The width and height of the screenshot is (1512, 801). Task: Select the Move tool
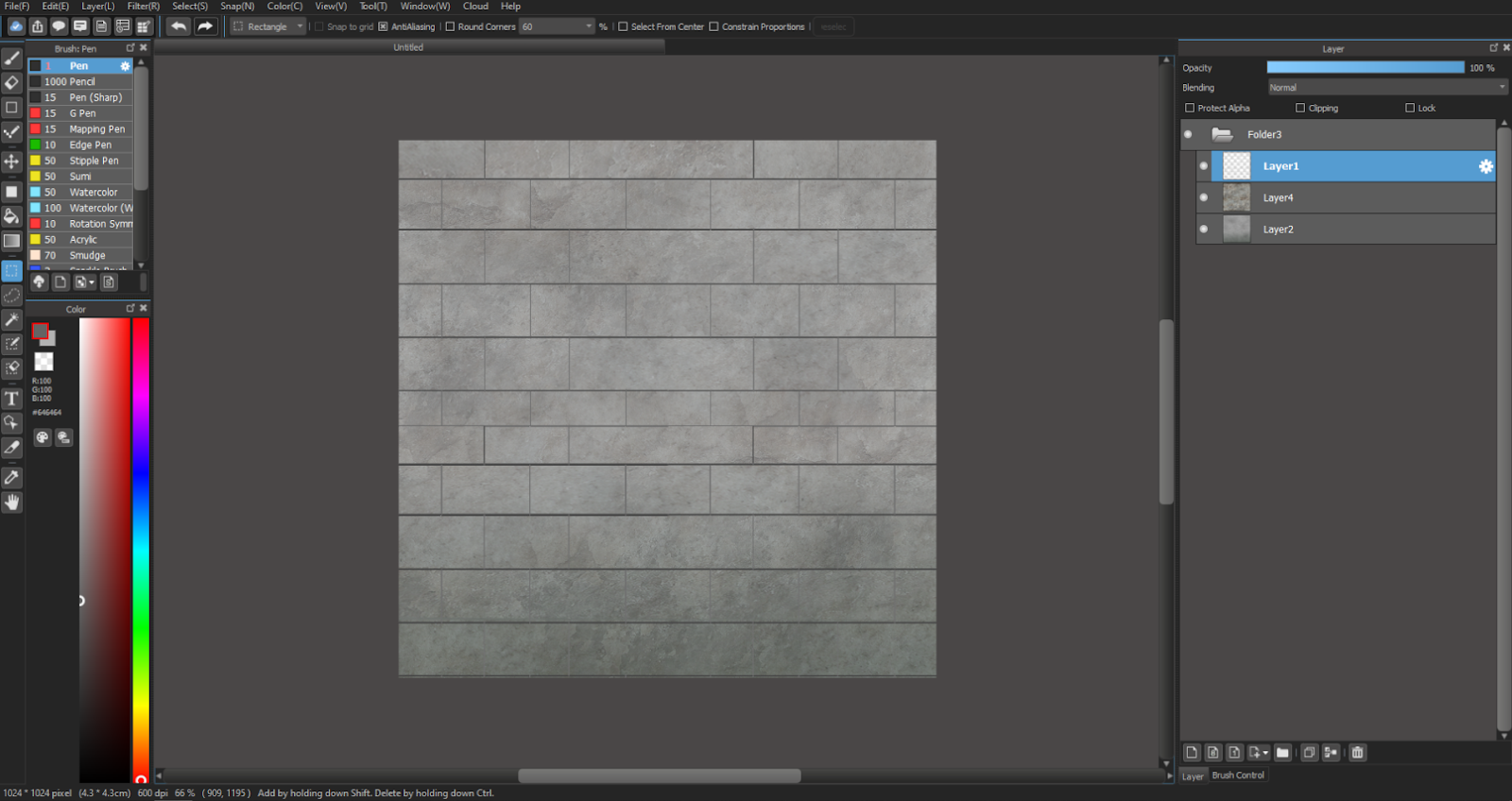point(11,162)
